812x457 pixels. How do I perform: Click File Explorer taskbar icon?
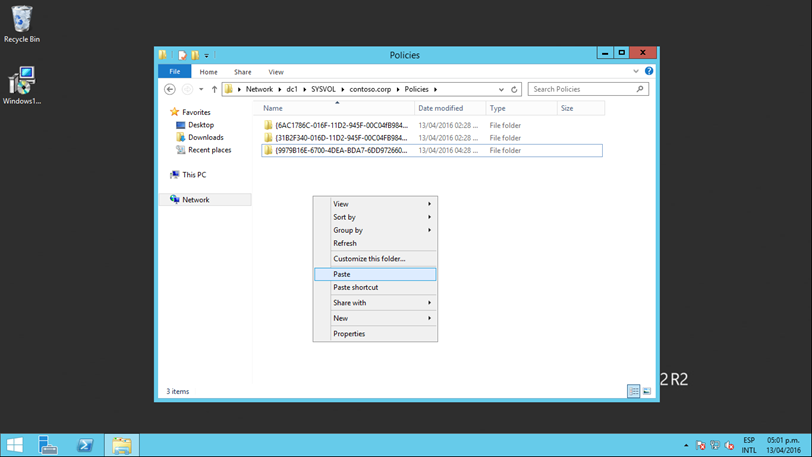(122, 445)
